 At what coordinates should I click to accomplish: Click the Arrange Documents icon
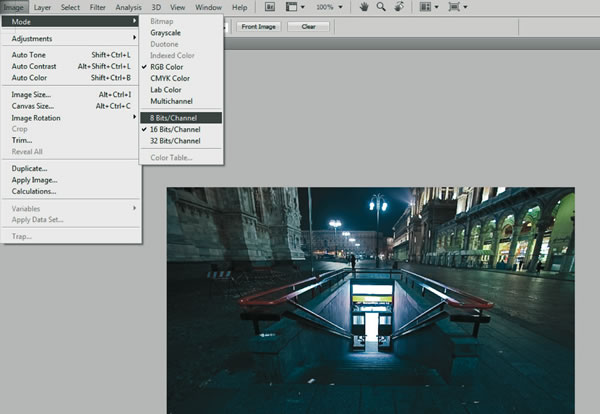425,7
